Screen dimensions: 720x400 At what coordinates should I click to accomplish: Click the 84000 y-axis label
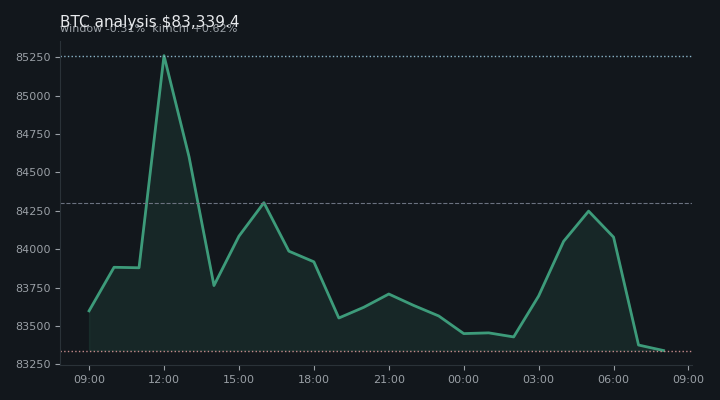click(x=33, y=249)
